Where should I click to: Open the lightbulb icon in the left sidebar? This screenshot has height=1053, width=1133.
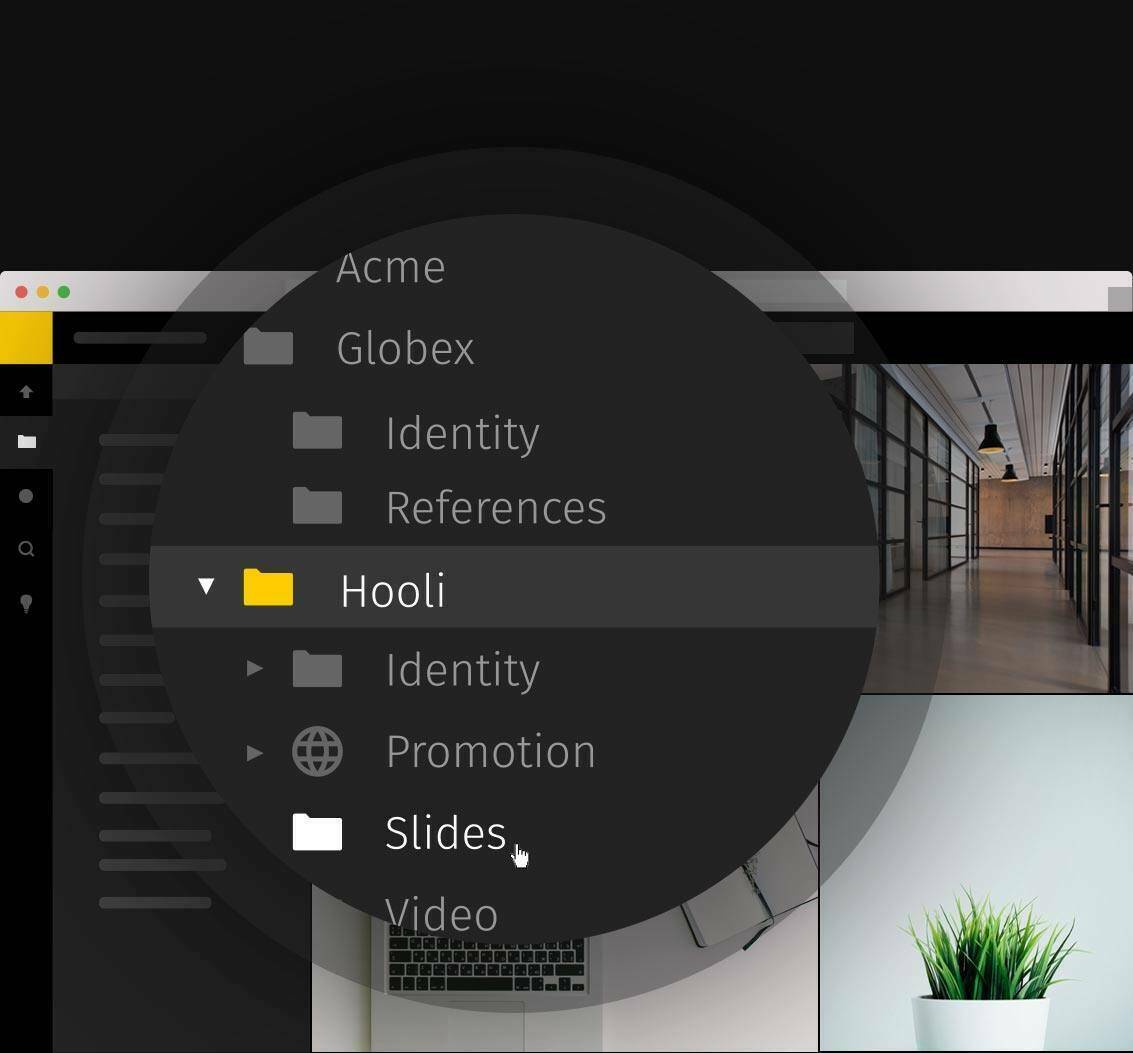26,602
